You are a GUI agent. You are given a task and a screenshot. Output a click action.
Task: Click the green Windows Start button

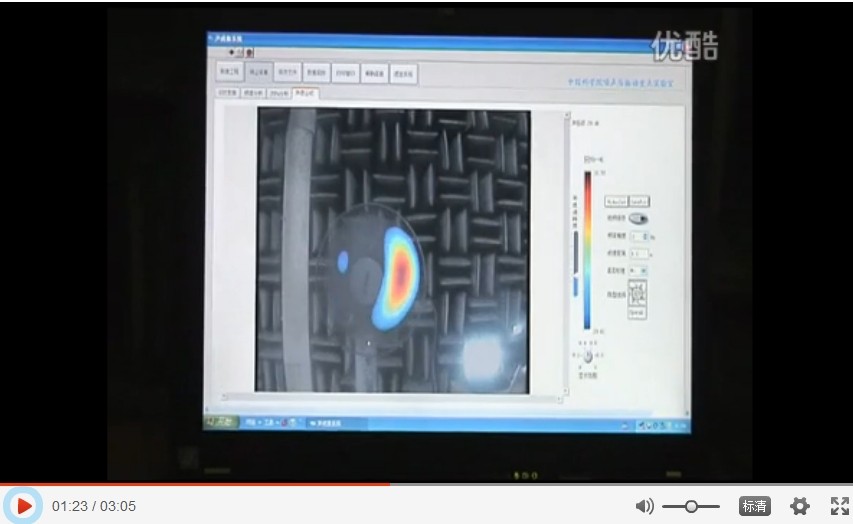(x=222, y=423)
